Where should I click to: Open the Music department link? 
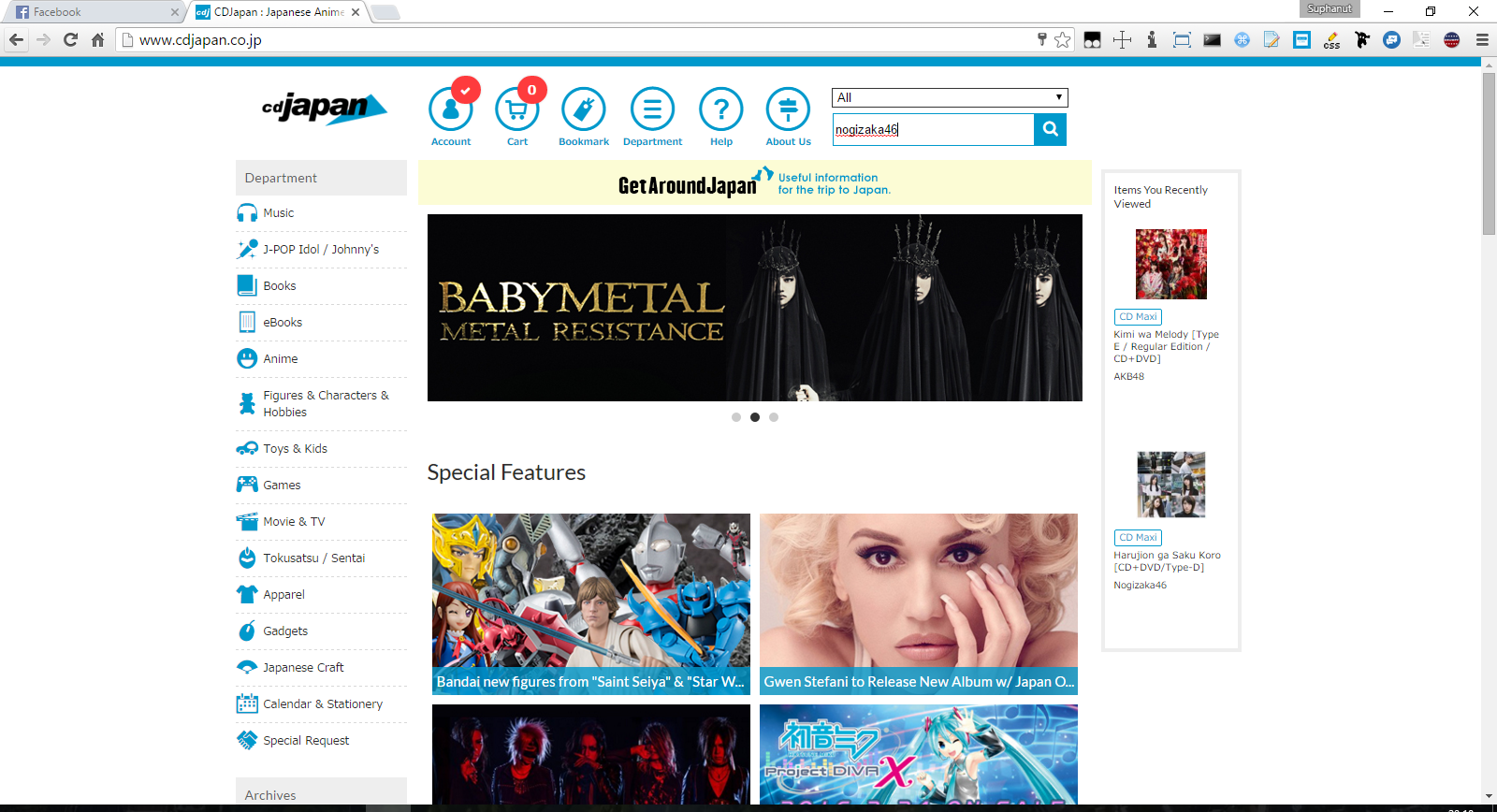(279, 213)
